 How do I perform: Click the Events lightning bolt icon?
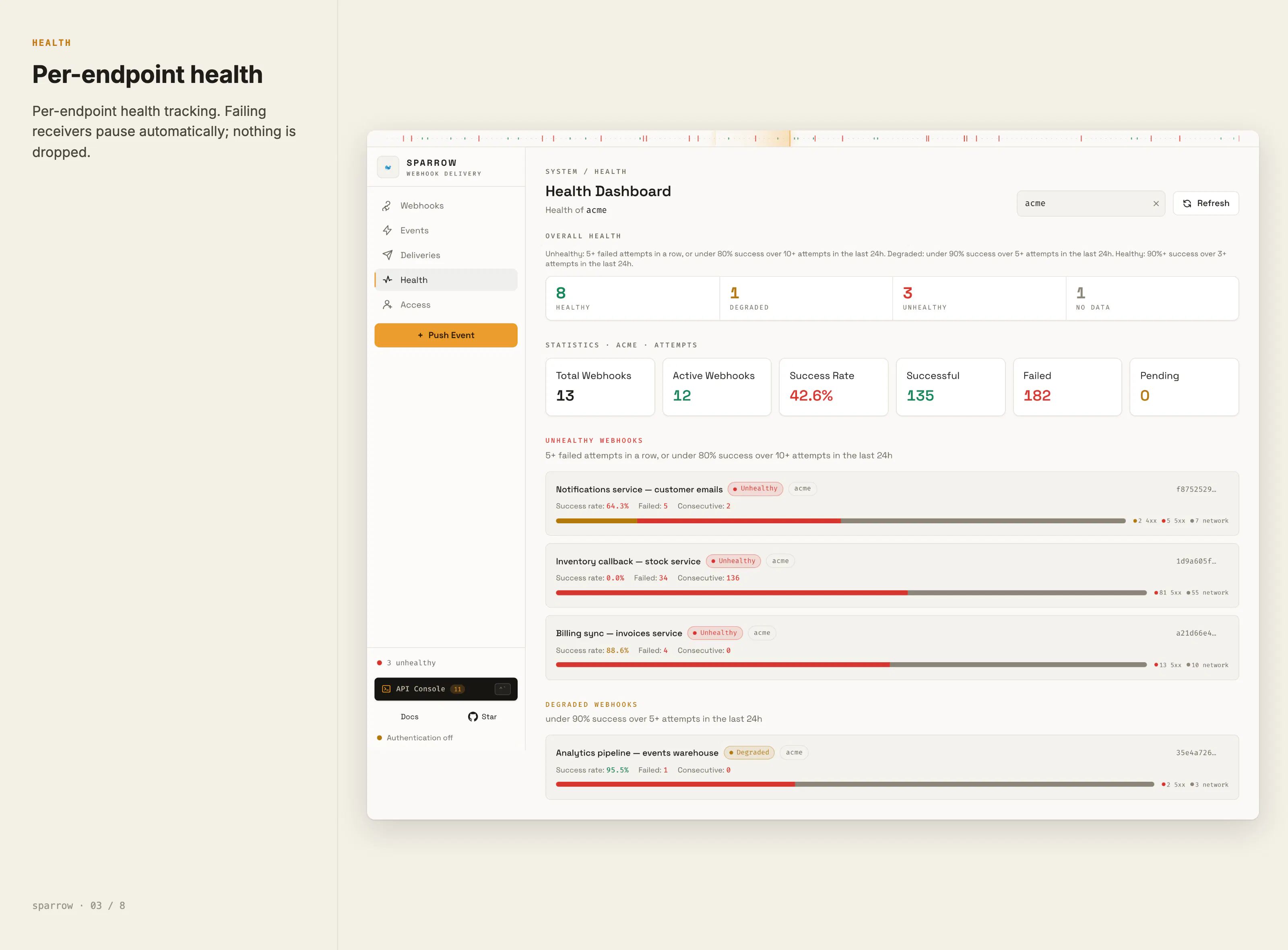tap(387, 231)
